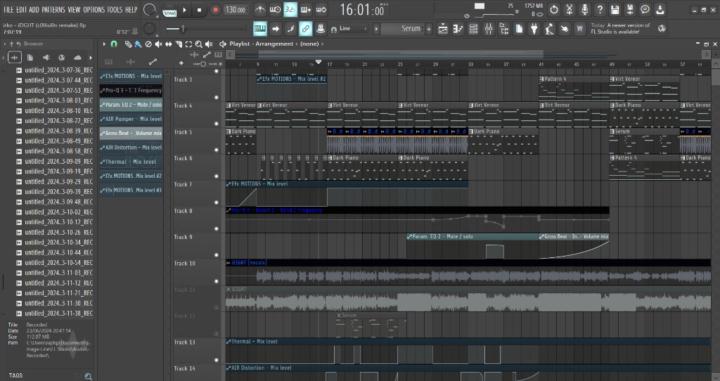Click the question mark help icon
This screenshot has width=720, height=381.
(600, 10)
